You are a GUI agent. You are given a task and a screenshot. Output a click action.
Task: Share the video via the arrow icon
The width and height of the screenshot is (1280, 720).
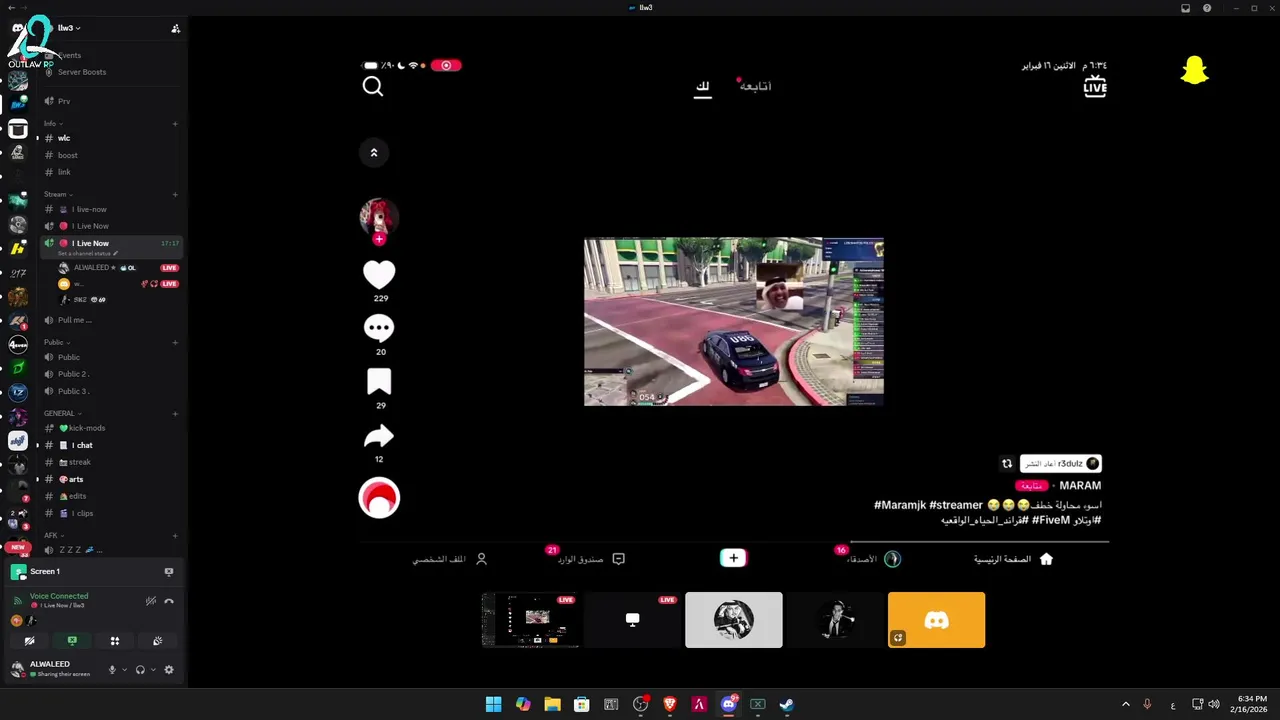pyautogui.click(x=379, y=436)
